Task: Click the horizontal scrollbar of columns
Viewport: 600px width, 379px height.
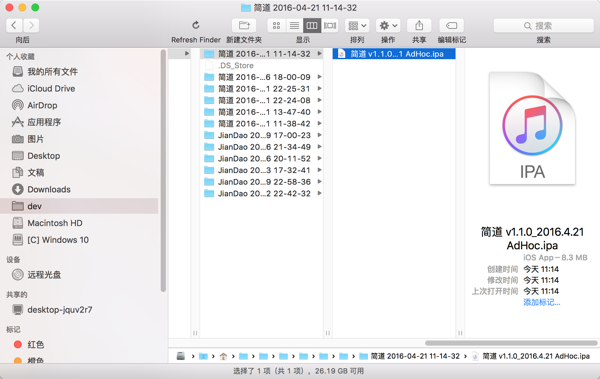Action: [x=511, y=343]
